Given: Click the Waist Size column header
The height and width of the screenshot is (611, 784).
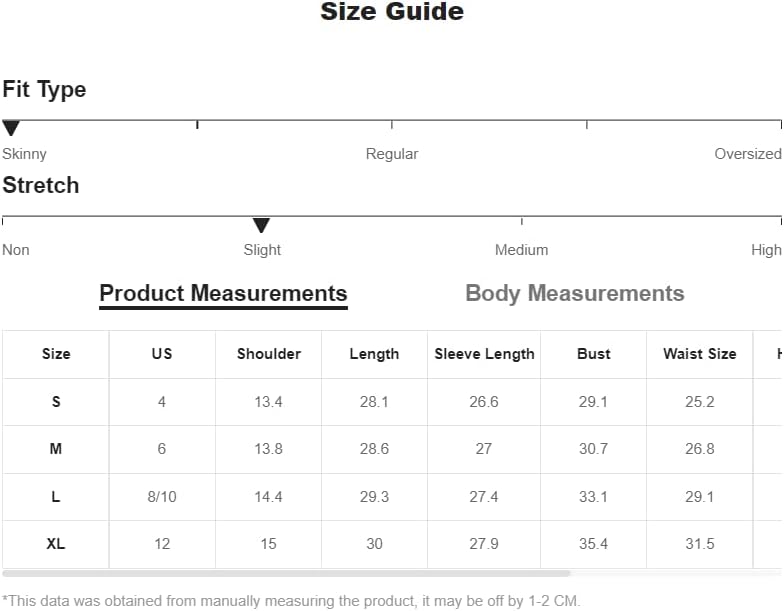Looking at the screenshot, I should tap(700, 354).
